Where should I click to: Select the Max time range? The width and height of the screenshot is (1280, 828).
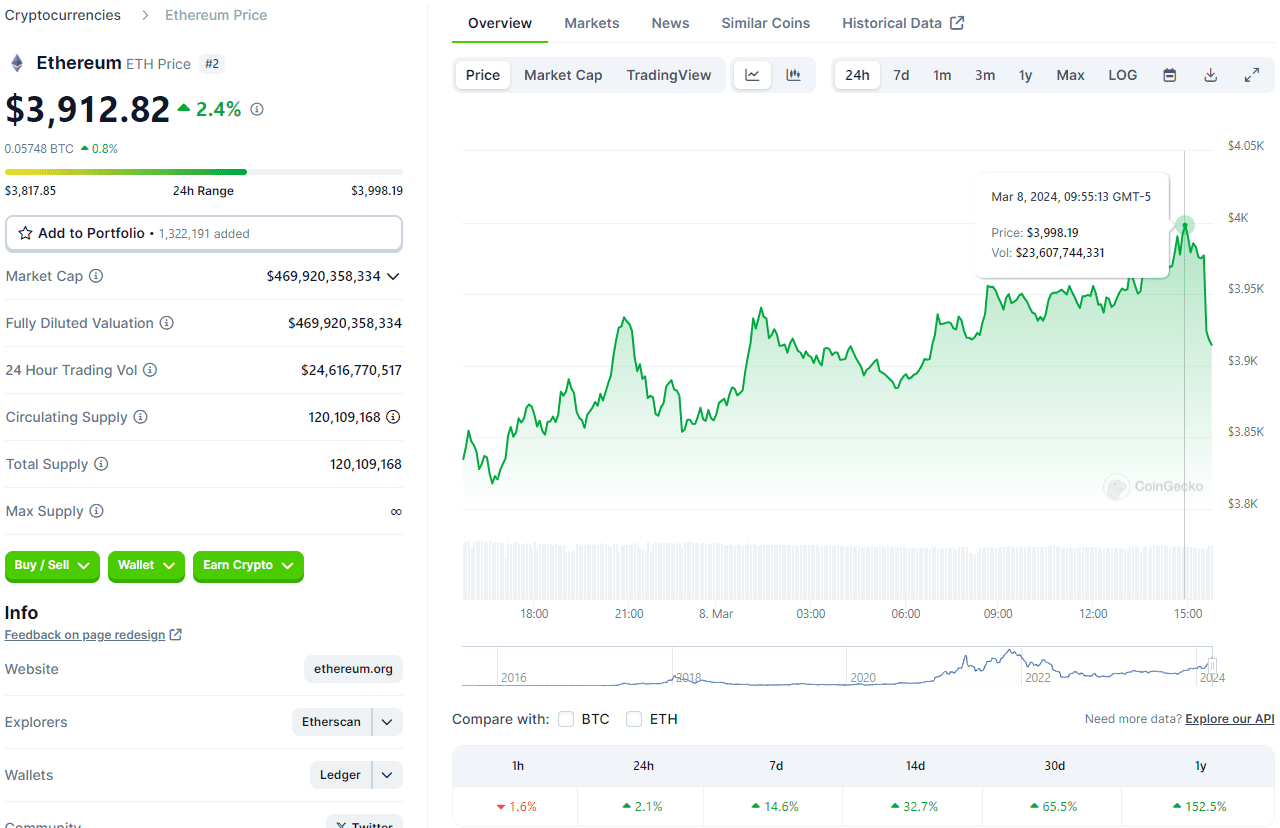point(1071,75)
